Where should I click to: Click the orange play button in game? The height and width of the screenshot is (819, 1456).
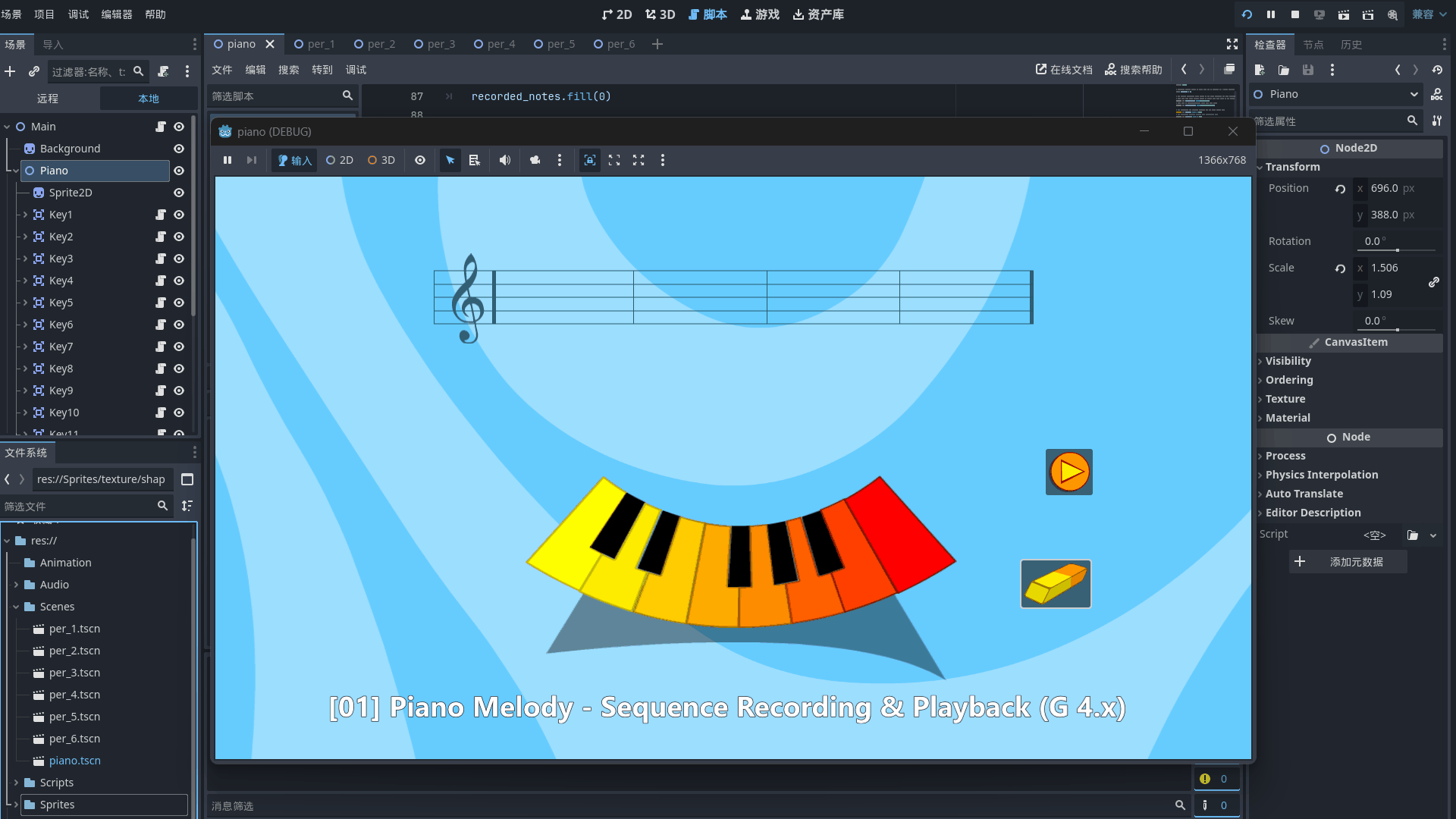pos(1068,472)
